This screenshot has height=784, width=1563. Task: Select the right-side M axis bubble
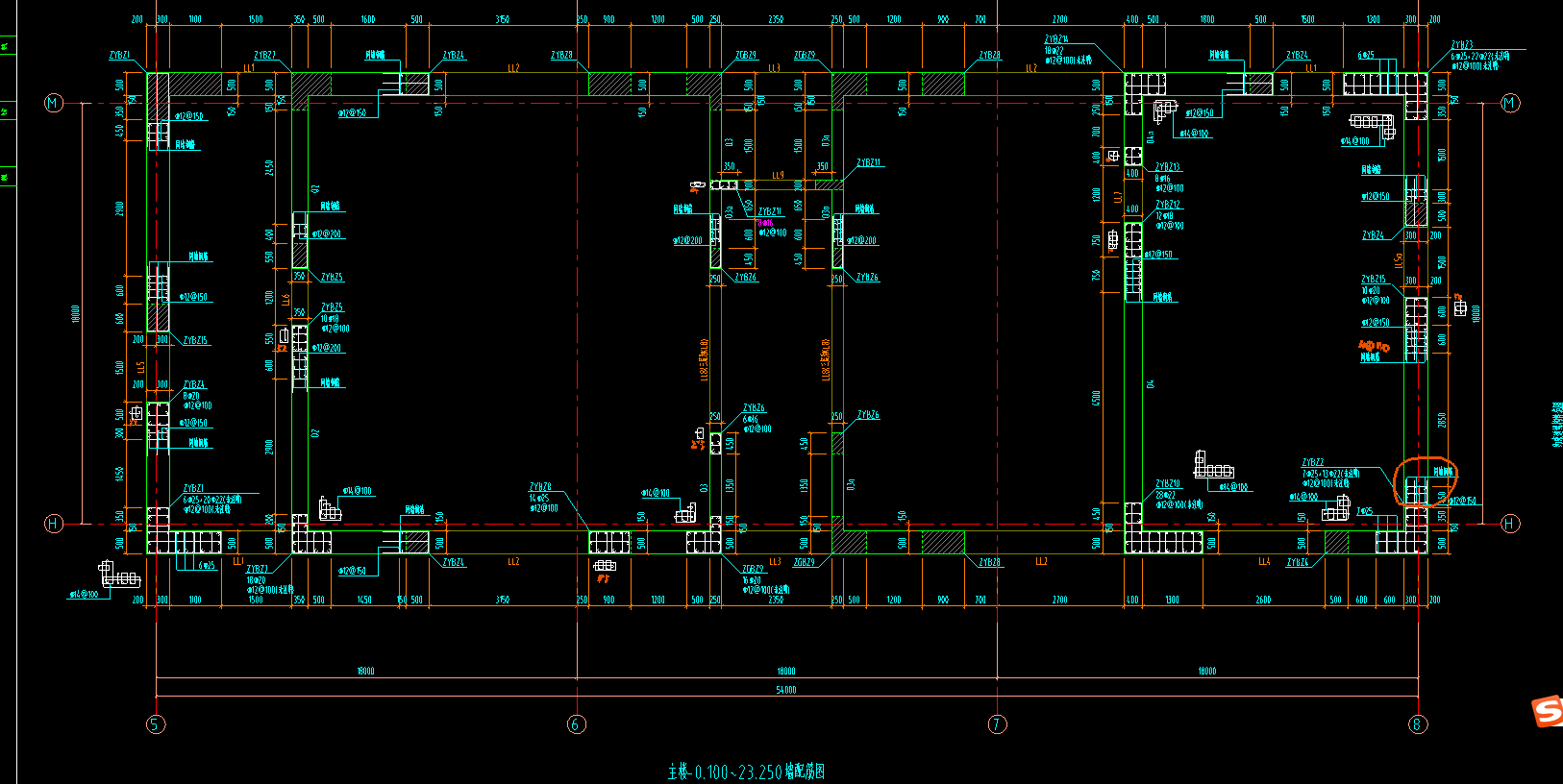coord(1510,103)
